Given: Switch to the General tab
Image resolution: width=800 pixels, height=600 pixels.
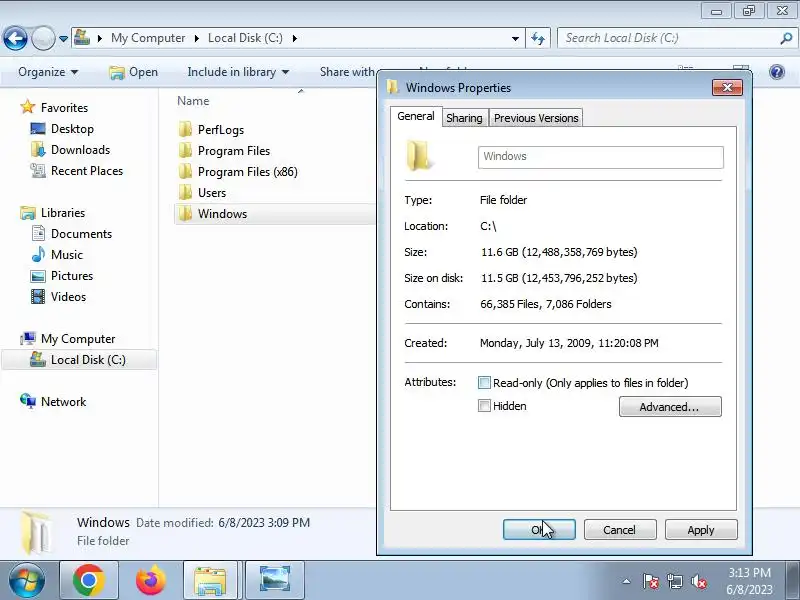Looking at the screenshot, I should (416, 116).
